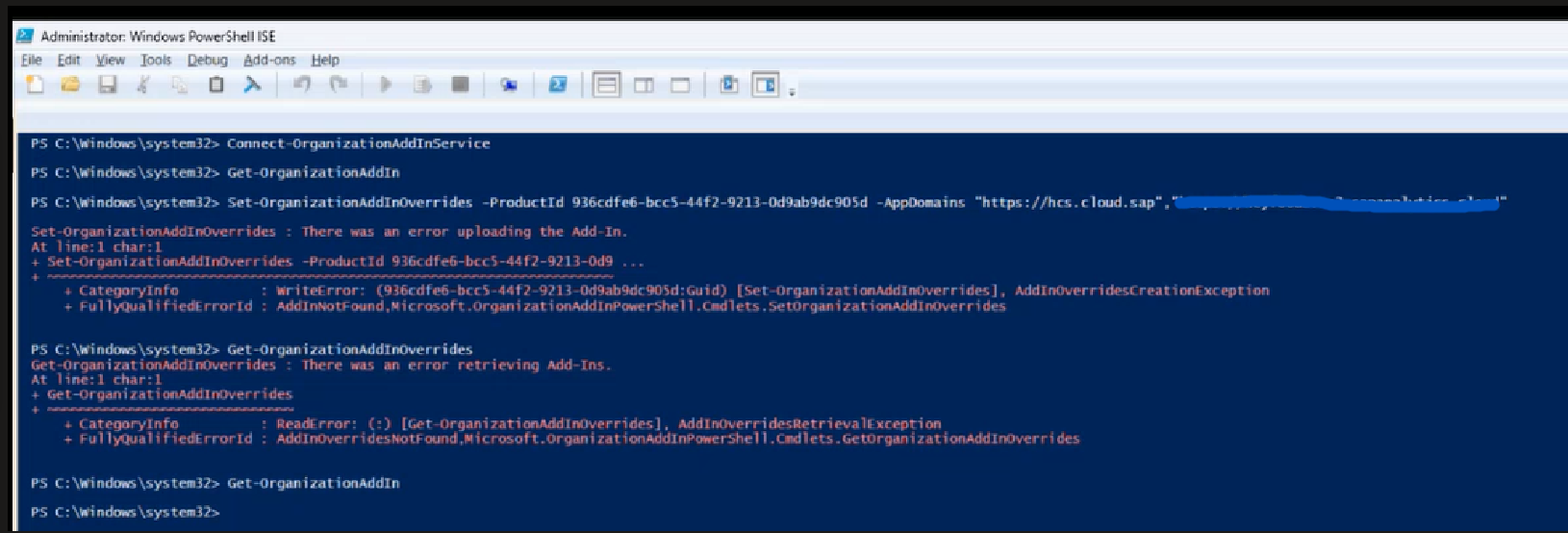Run Selection toolbar icon
This screenshot has width=1568, height=533.
coord(422,85)
